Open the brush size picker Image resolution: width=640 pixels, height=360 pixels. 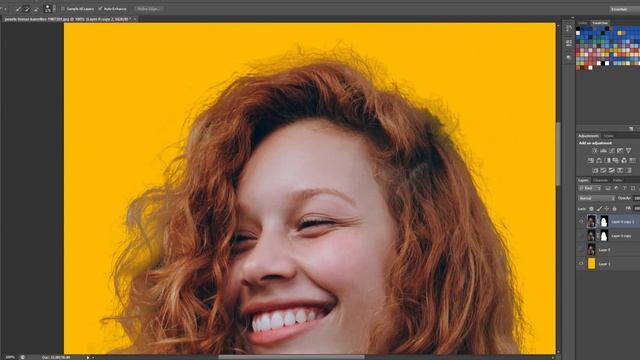48,9
